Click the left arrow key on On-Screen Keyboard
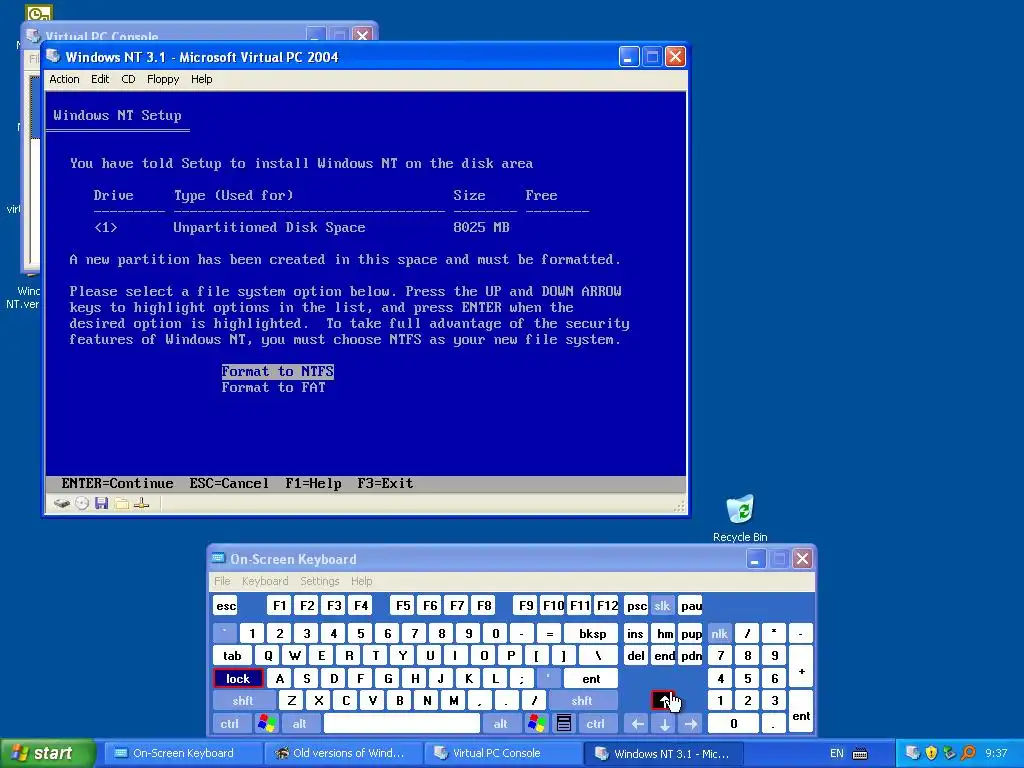Image resolution: width=1024 pixels, height=768 pixels. coord(637,724)
